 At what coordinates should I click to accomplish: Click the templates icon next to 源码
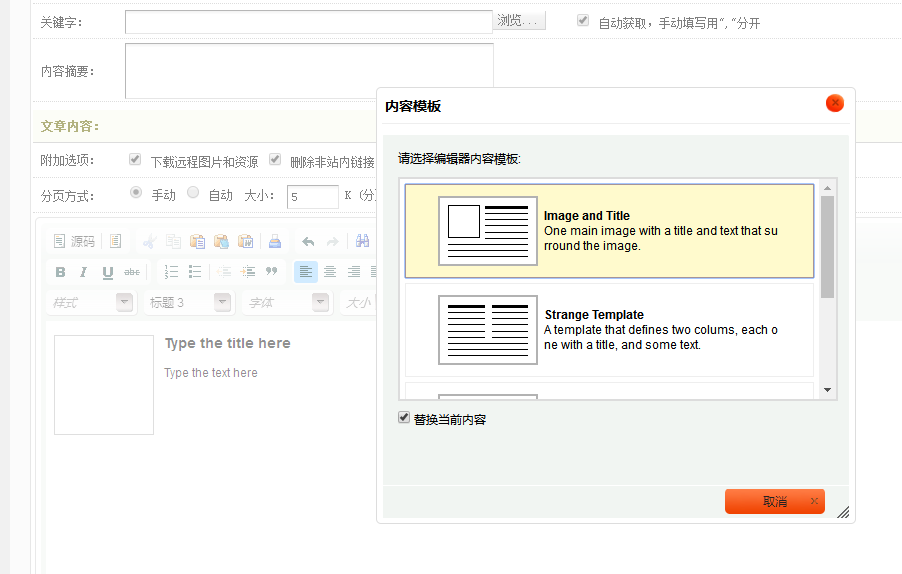[x=116, y=241]
